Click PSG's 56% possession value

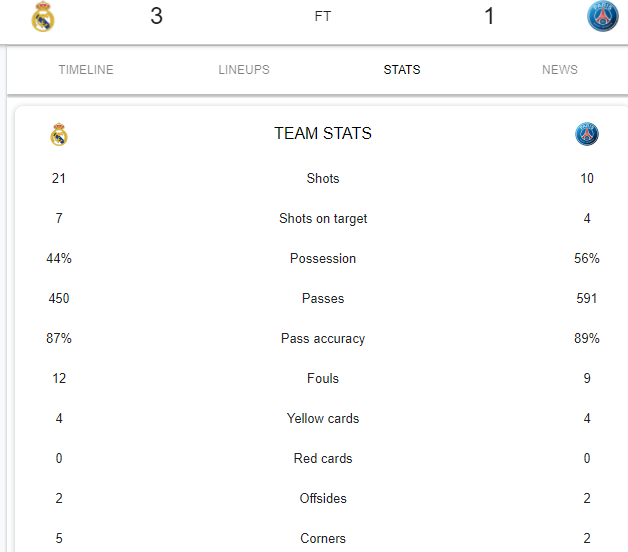point(587,258)
